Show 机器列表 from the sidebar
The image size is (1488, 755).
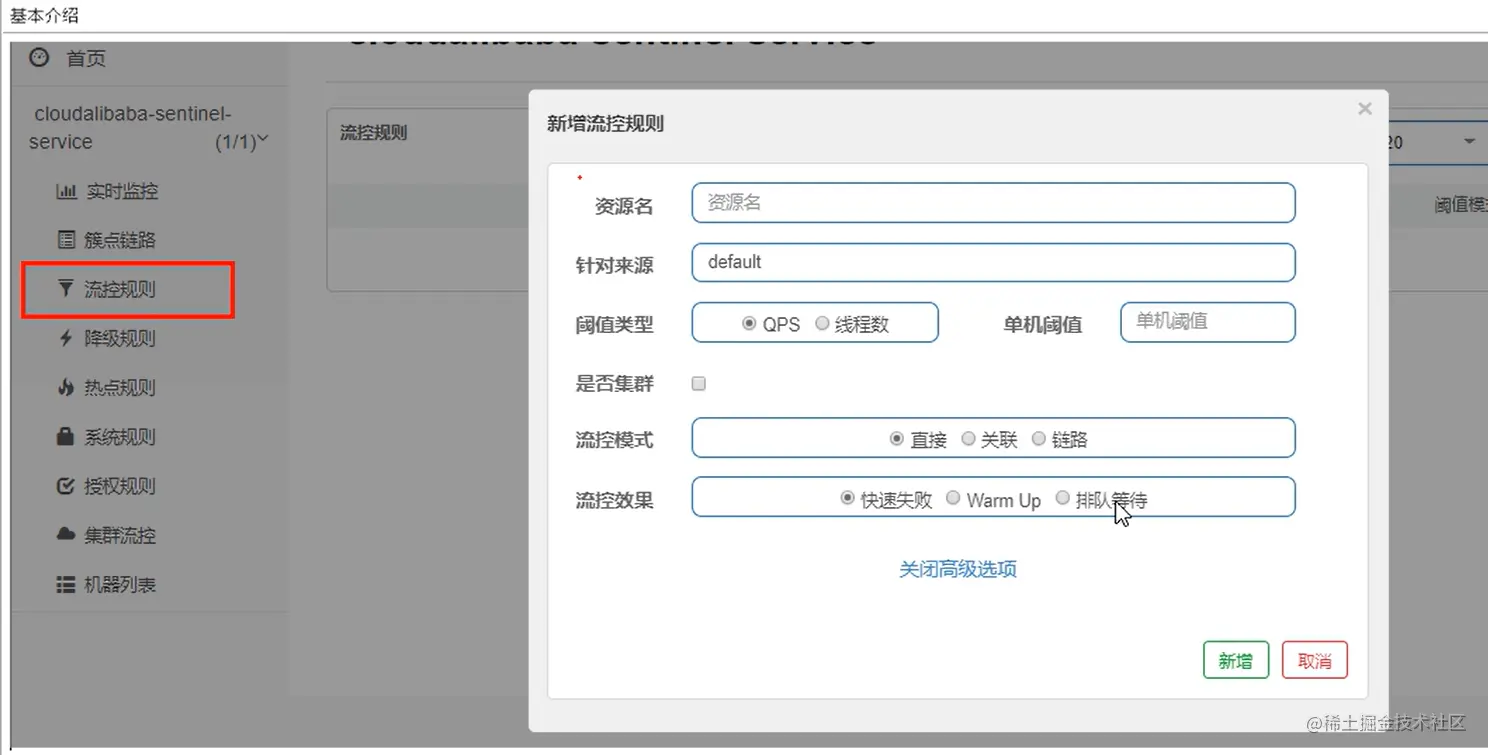coord(120,584)
